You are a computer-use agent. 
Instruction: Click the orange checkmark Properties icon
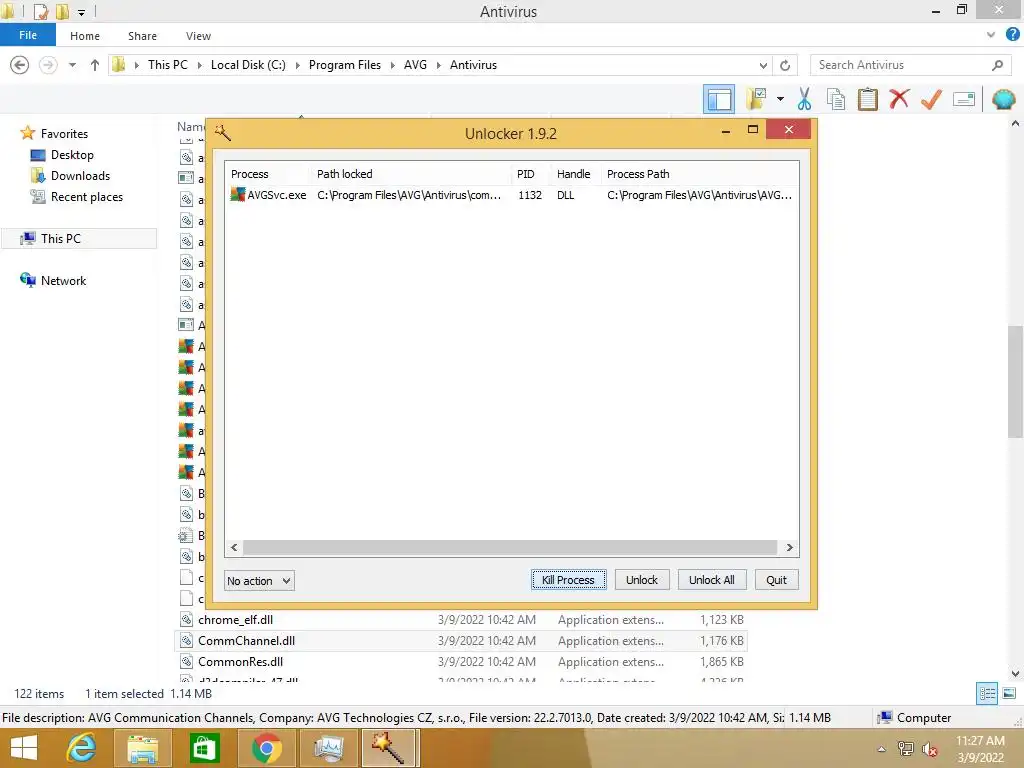coord(931,99)
